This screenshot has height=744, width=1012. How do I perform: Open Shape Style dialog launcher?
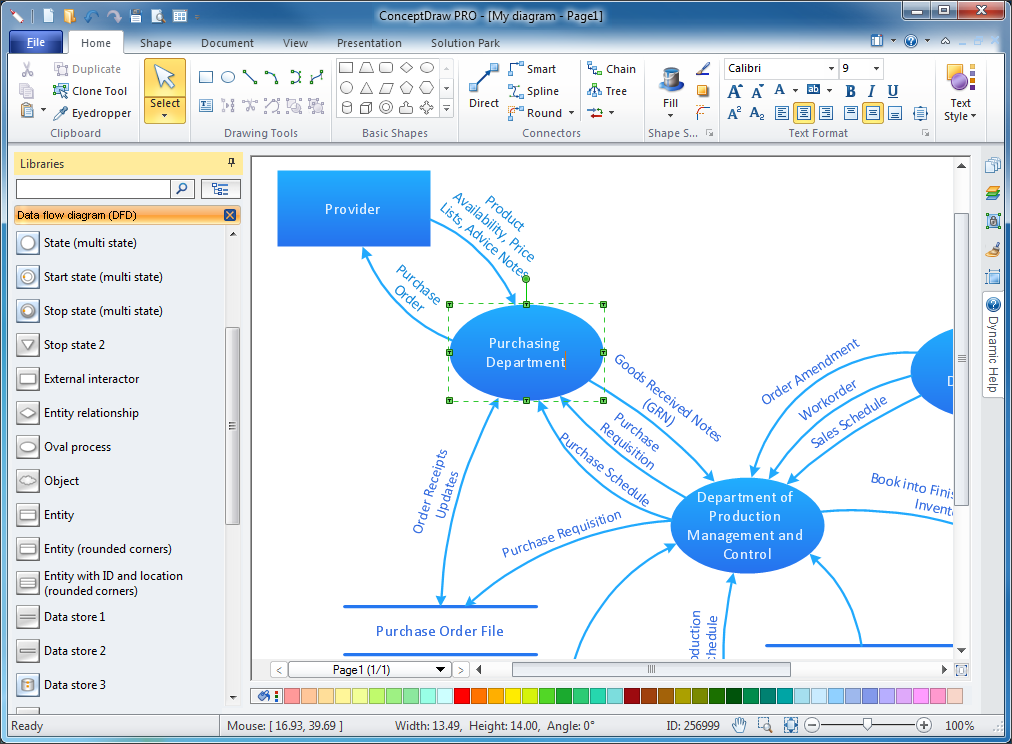tap(710, 133)
